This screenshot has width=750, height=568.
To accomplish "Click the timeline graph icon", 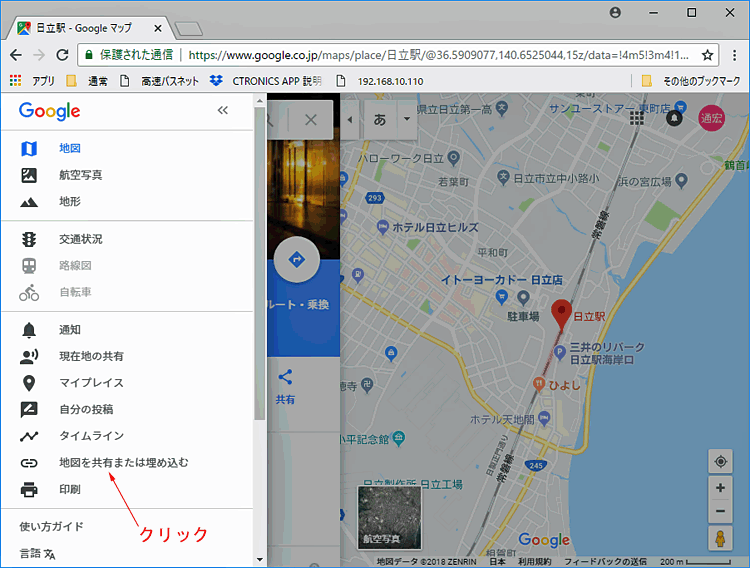I will [x=29, y=436].
